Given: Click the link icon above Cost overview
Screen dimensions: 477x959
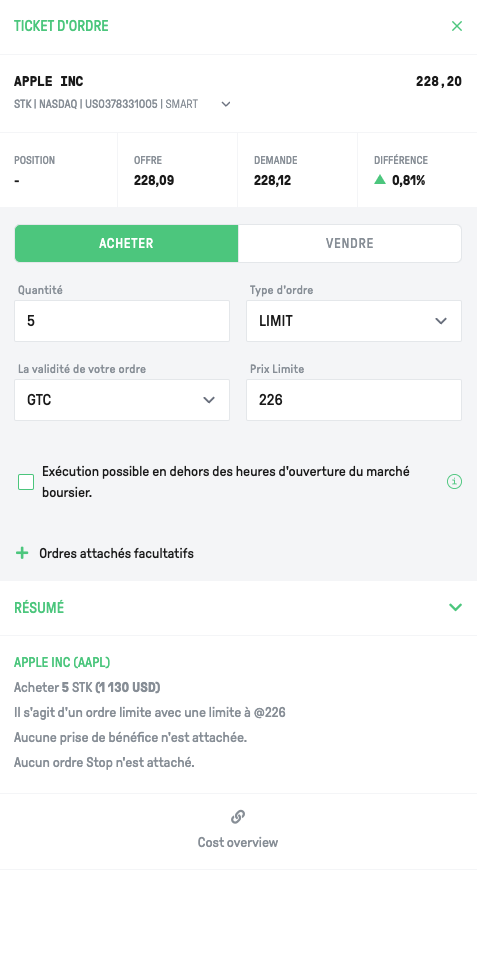Looking at the screenshot, I should coord(238,816).
